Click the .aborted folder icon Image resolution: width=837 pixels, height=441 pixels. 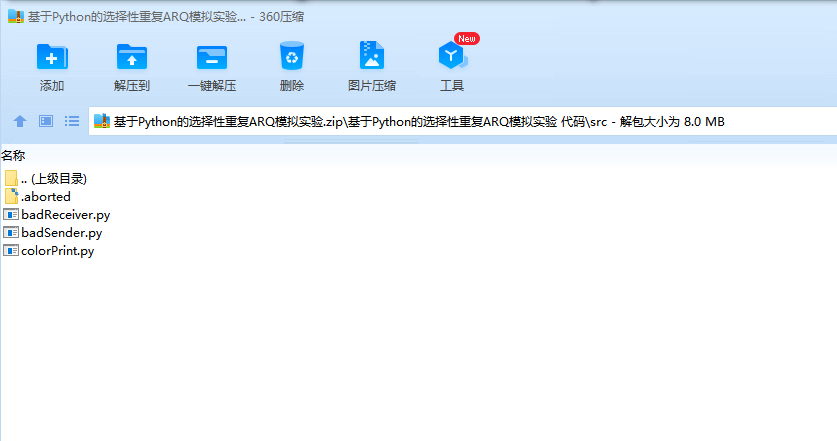click(11, 196)
